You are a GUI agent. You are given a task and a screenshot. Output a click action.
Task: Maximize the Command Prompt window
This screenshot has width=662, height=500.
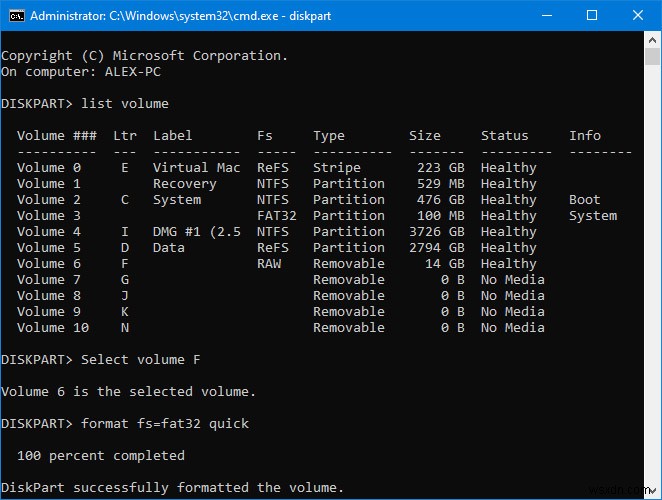[x=592, y=15]
